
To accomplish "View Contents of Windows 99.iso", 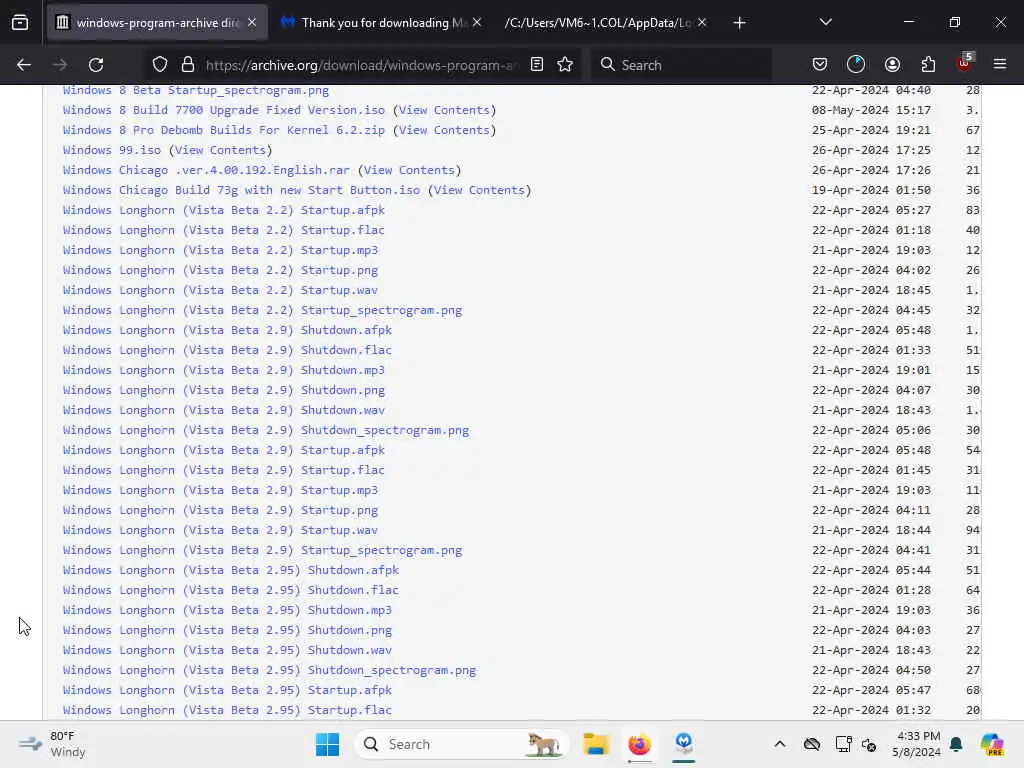I will 220,150.
